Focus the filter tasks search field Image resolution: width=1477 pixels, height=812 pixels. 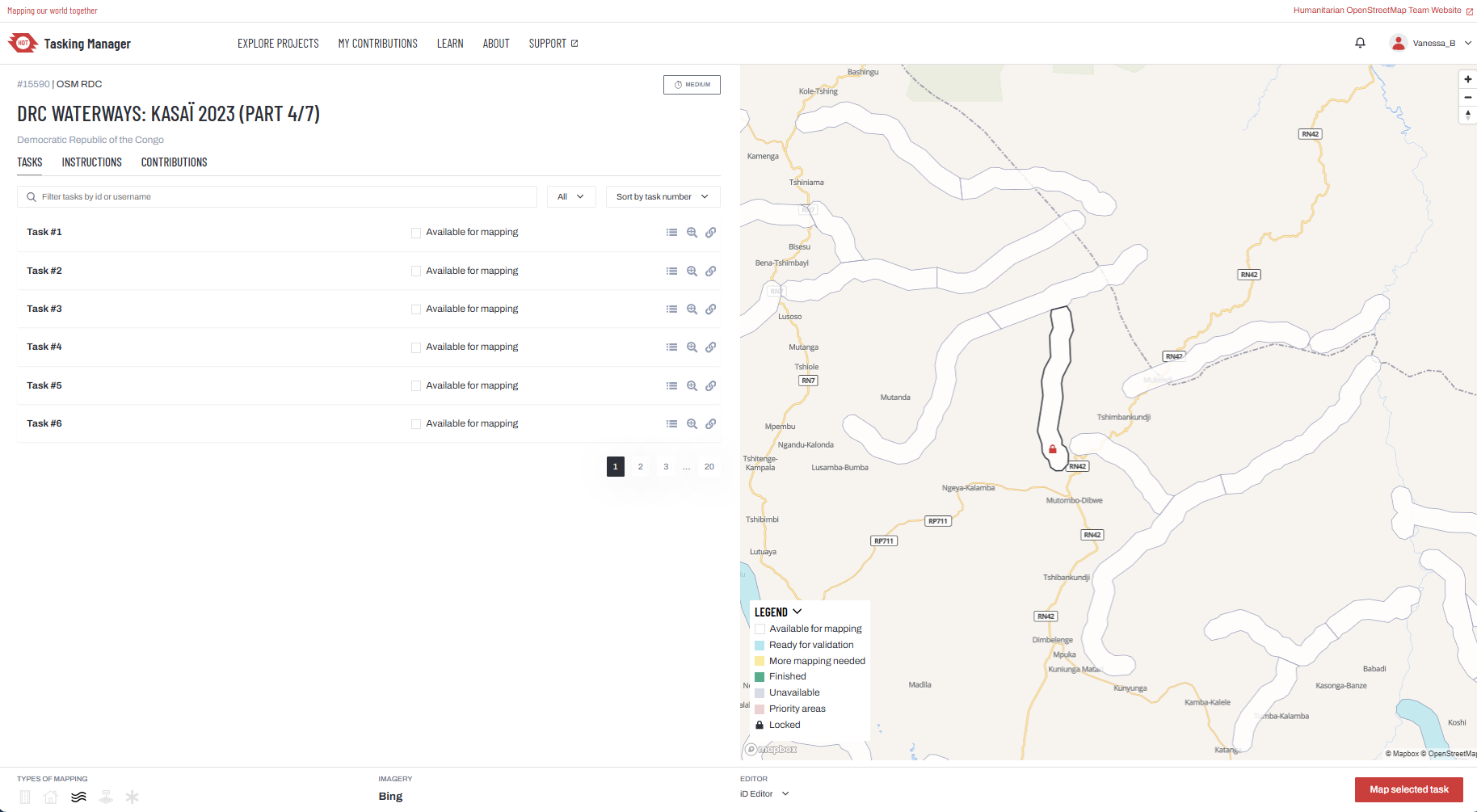tap(277, 197)
